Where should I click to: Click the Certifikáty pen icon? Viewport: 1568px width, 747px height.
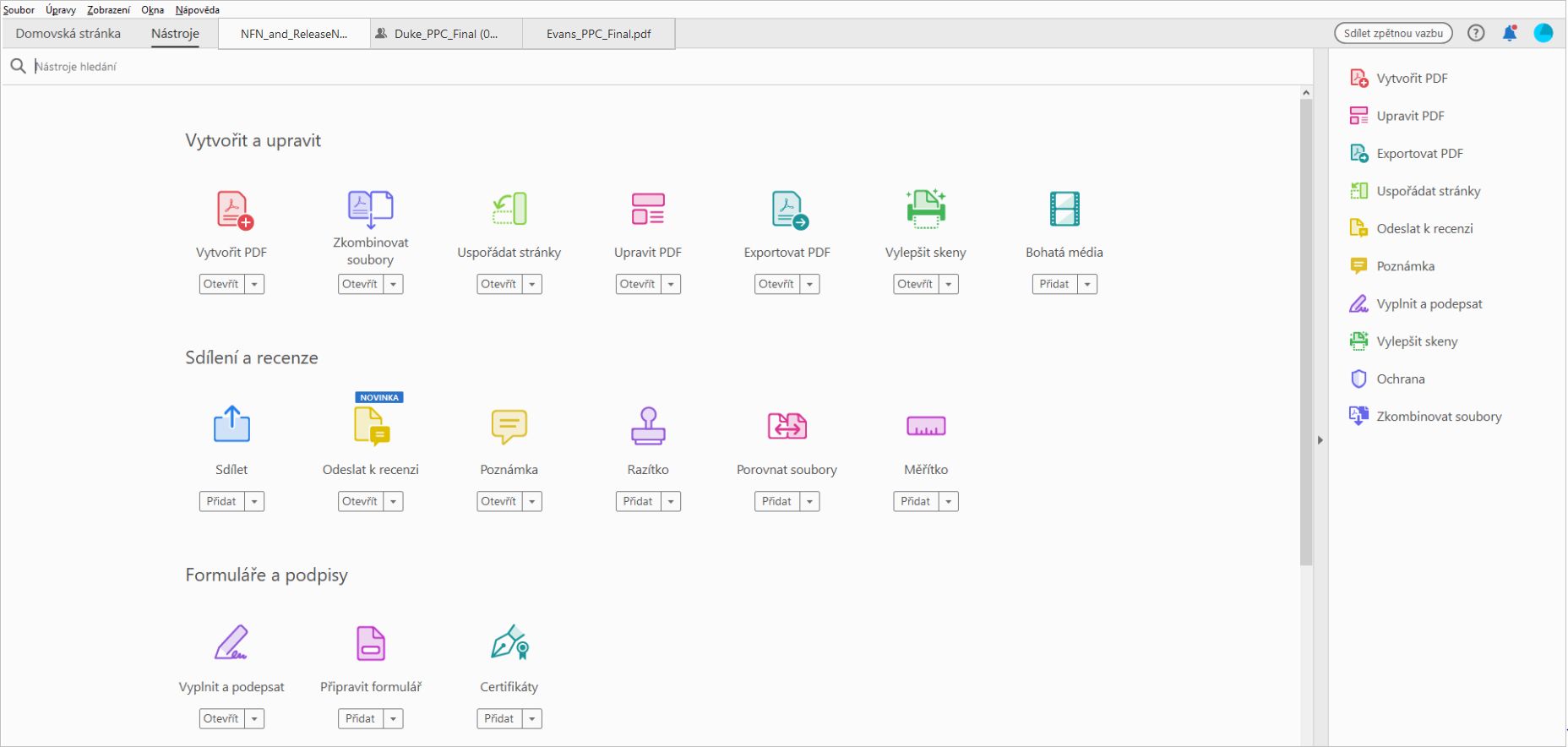pyautogui.click(x=510, y=642)
